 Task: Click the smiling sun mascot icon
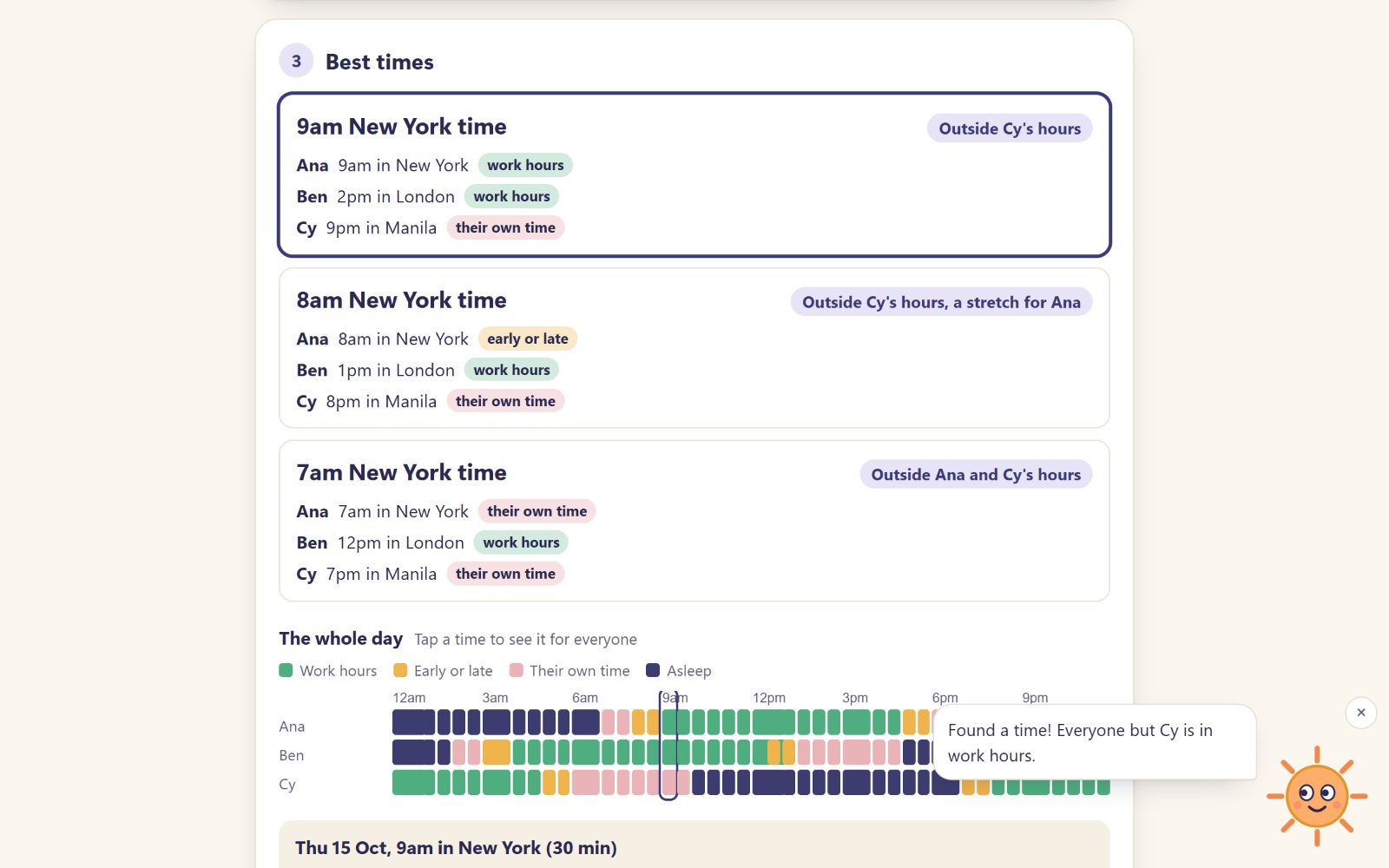click(1317, 795)
